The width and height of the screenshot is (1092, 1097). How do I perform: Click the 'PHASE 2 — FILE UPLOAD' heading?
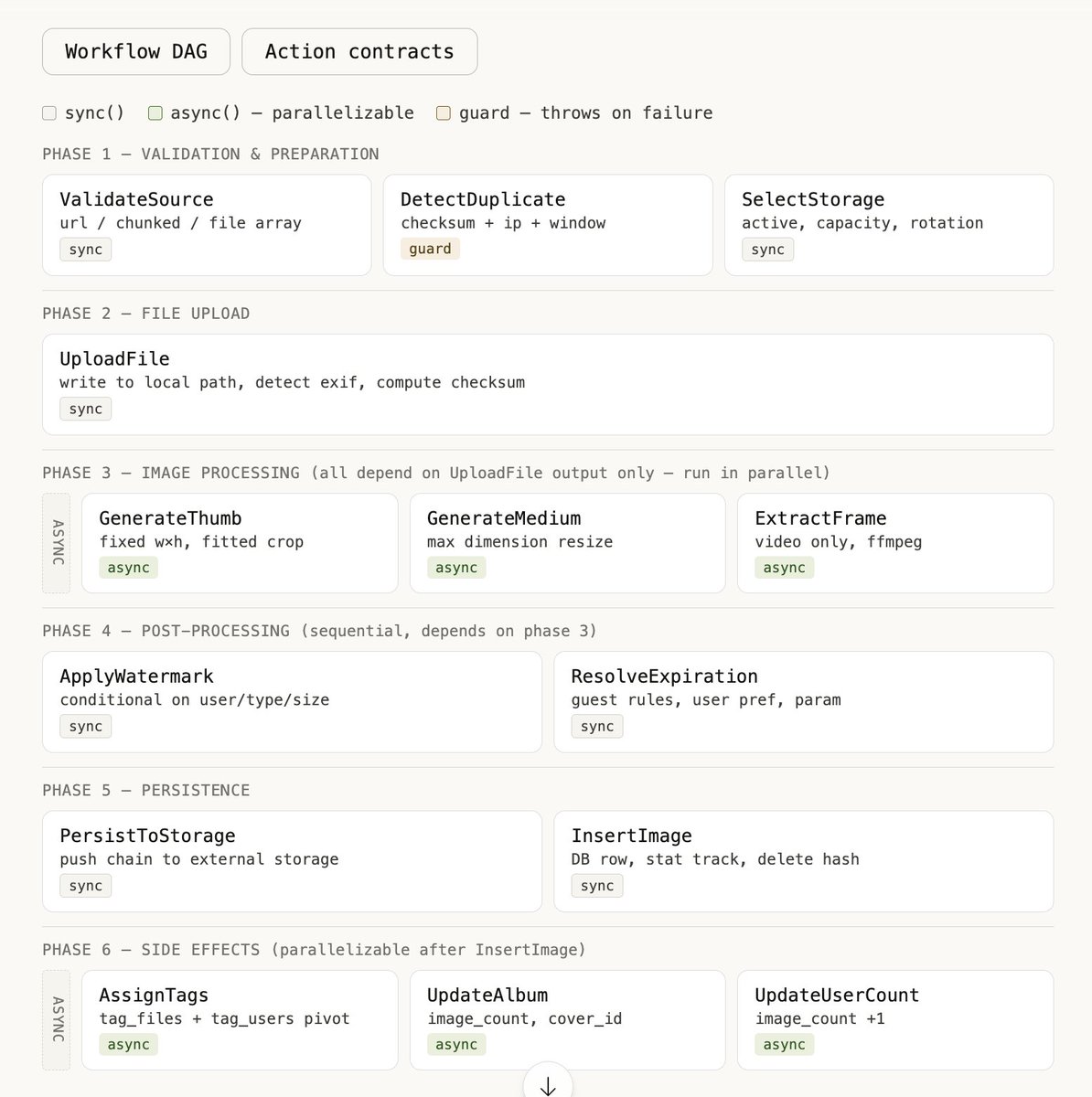[x=146, y=314]
